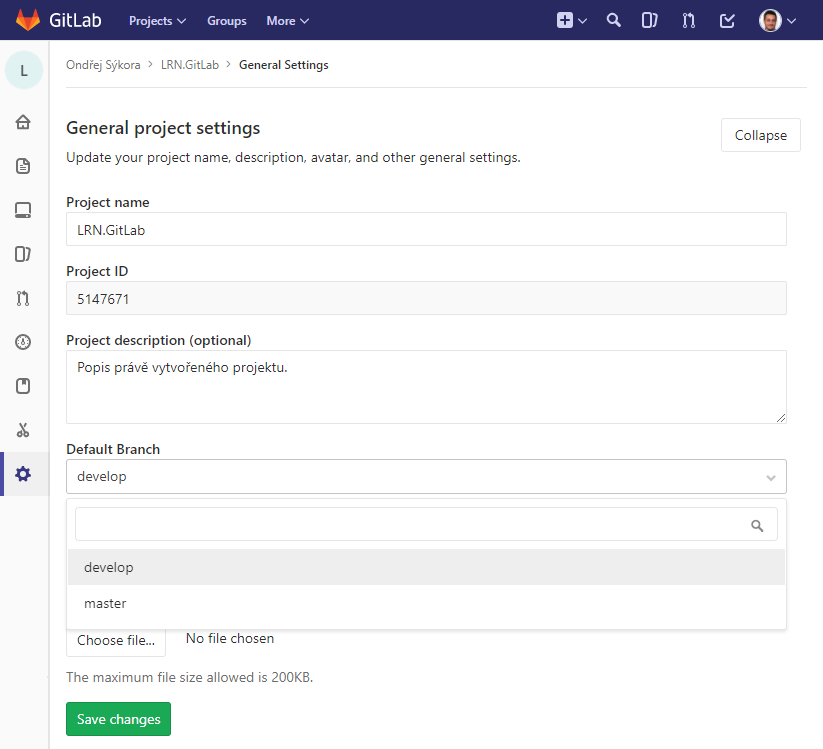The image size is (823, 749).
Task: Open Repository file icon in sidebar
Action: click(x=23, y=166)
